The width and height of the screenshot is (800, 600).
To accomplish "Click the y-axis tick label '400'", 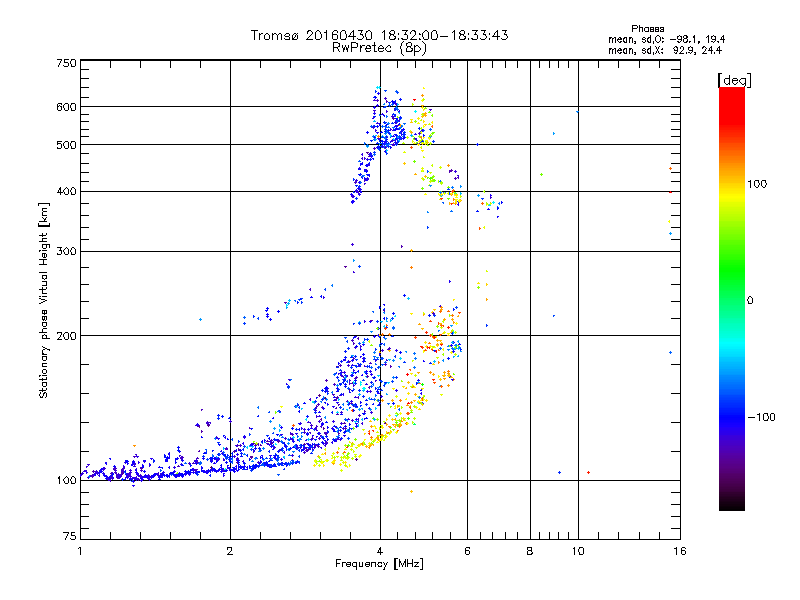I will pos(66,192).
